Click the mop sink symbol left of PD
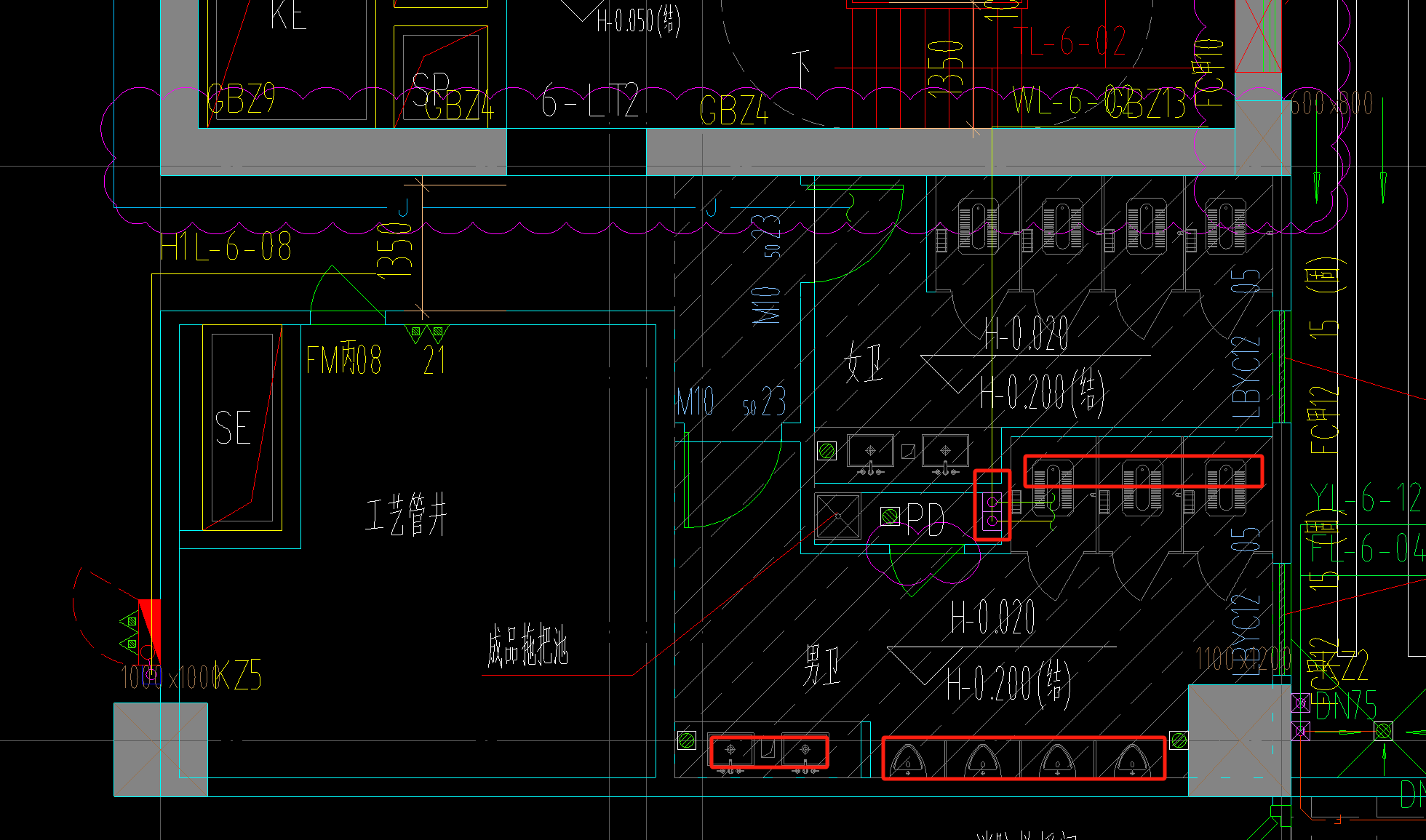1426x840 pixels. (838, 516)
